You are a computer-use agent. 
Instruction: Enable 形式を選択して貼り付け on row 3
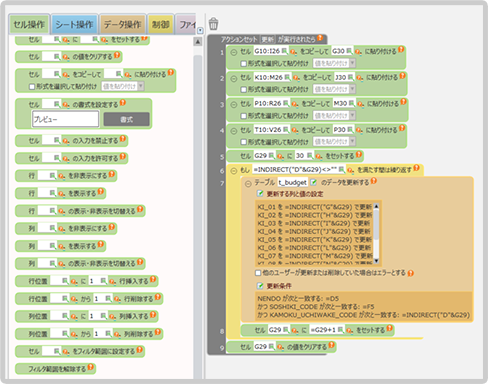click(244, 116)
